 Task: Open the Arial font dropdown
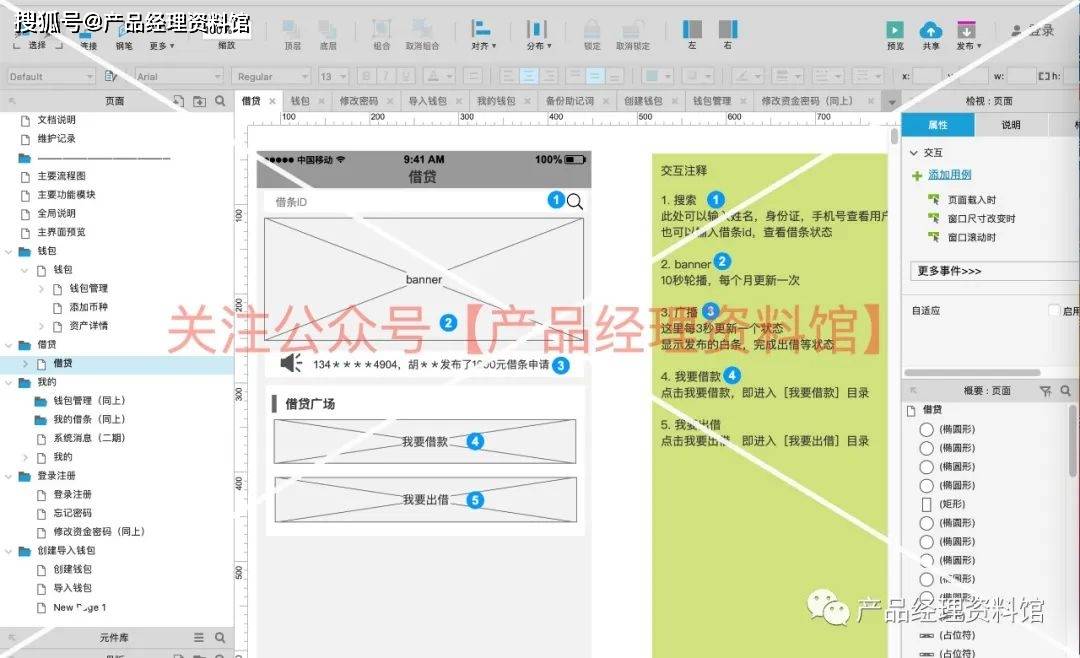pyautogui.click(x=178, y=76)
